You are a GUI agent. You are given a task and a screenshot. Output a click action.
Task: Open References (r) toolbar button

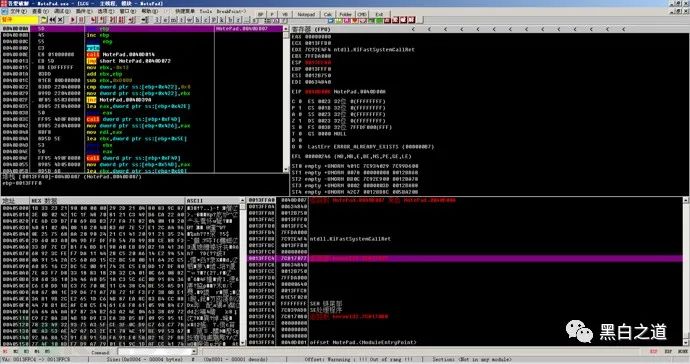click(x=237, y=20)
